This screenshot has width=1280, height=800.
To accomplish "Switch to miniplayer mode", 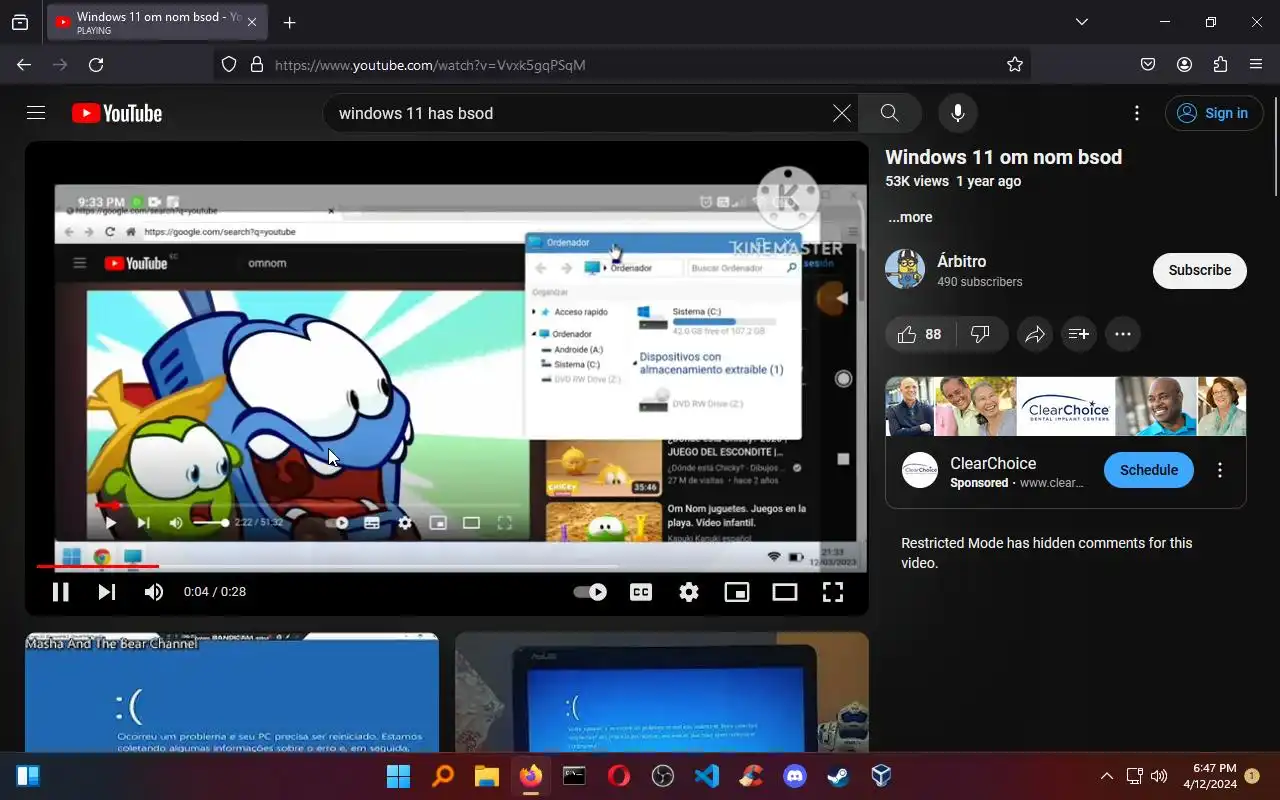I will (x=737, y=592).
